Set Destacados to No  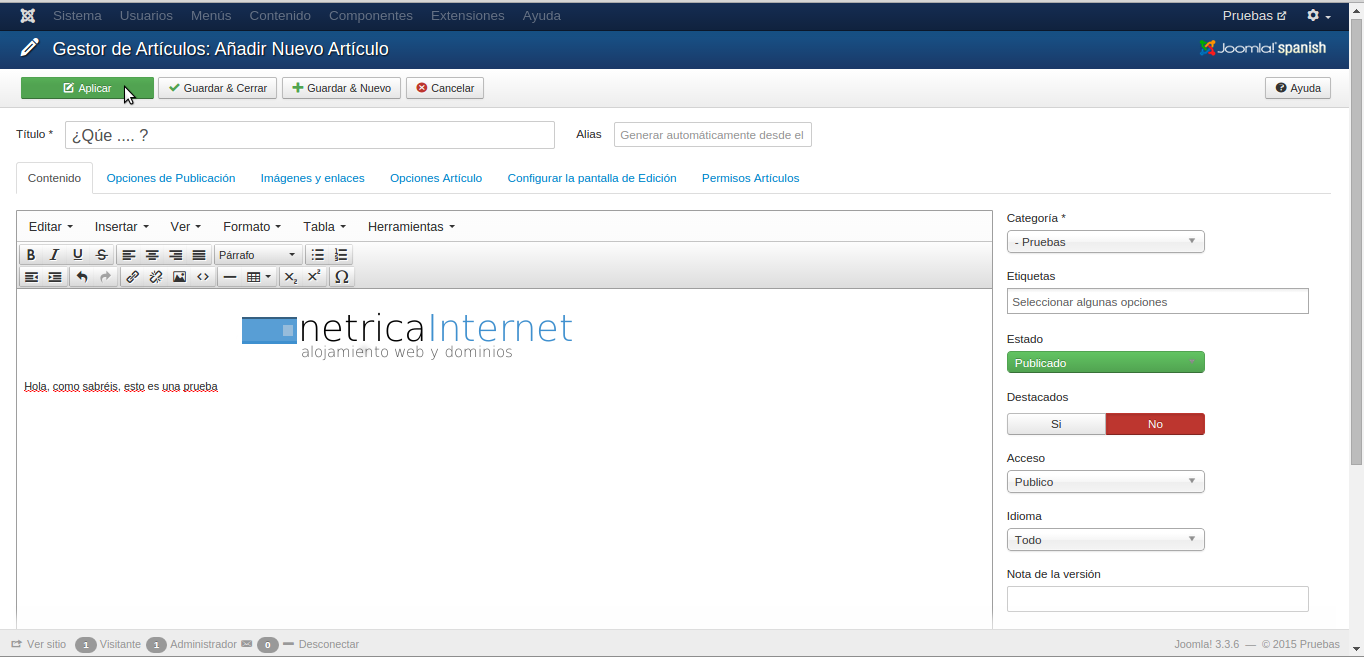[x=1155, y=424]
